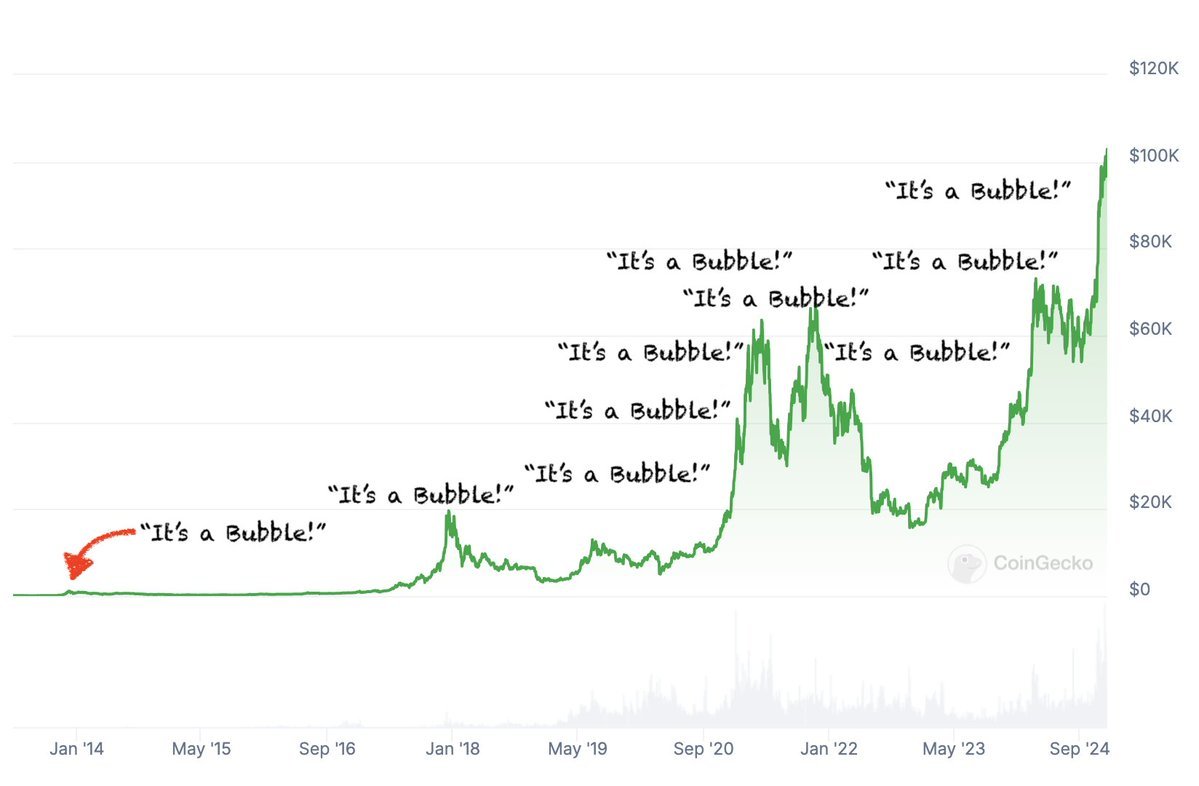Open the CoinGecko watermark text link
Screen dimensions: 1199x786
[1042, 564]
